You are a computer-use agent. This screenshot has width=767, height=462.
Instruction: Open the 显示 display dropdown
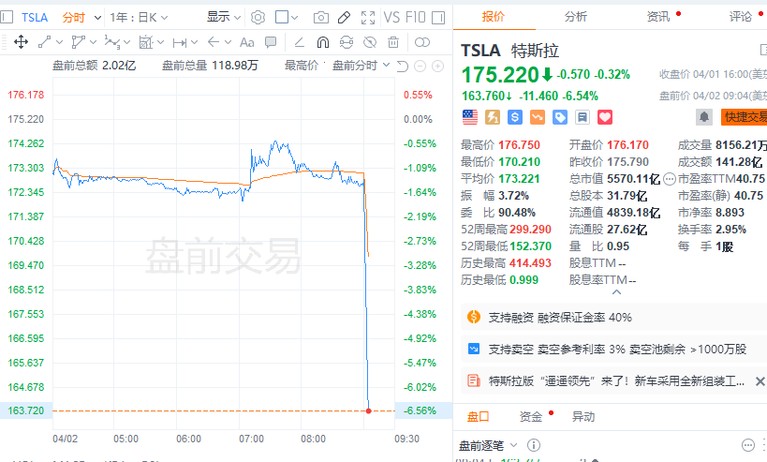(x=222, y=17)
